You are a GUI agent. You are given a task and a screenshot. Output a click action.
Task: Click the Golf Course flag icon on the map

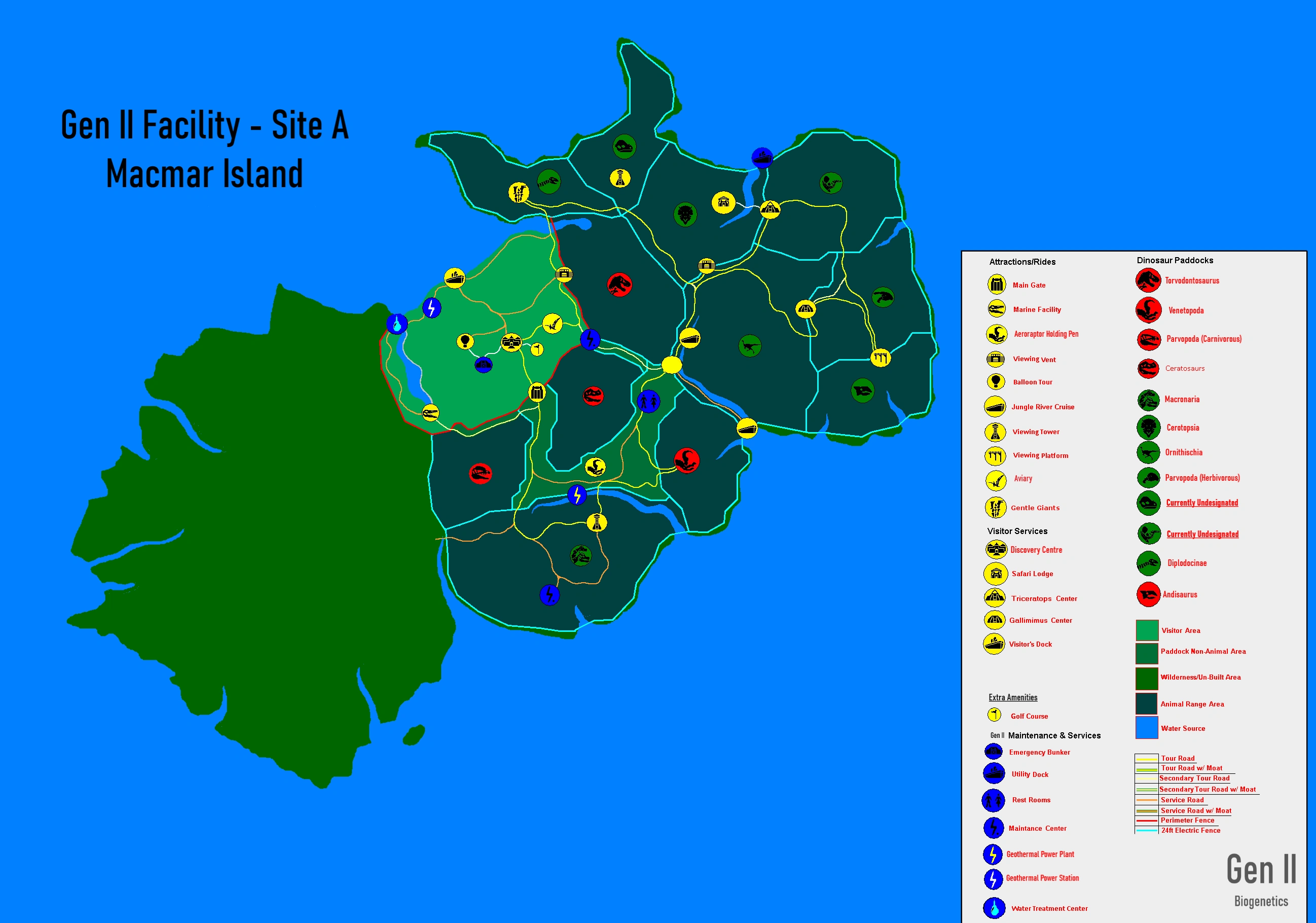click(537, 349)
